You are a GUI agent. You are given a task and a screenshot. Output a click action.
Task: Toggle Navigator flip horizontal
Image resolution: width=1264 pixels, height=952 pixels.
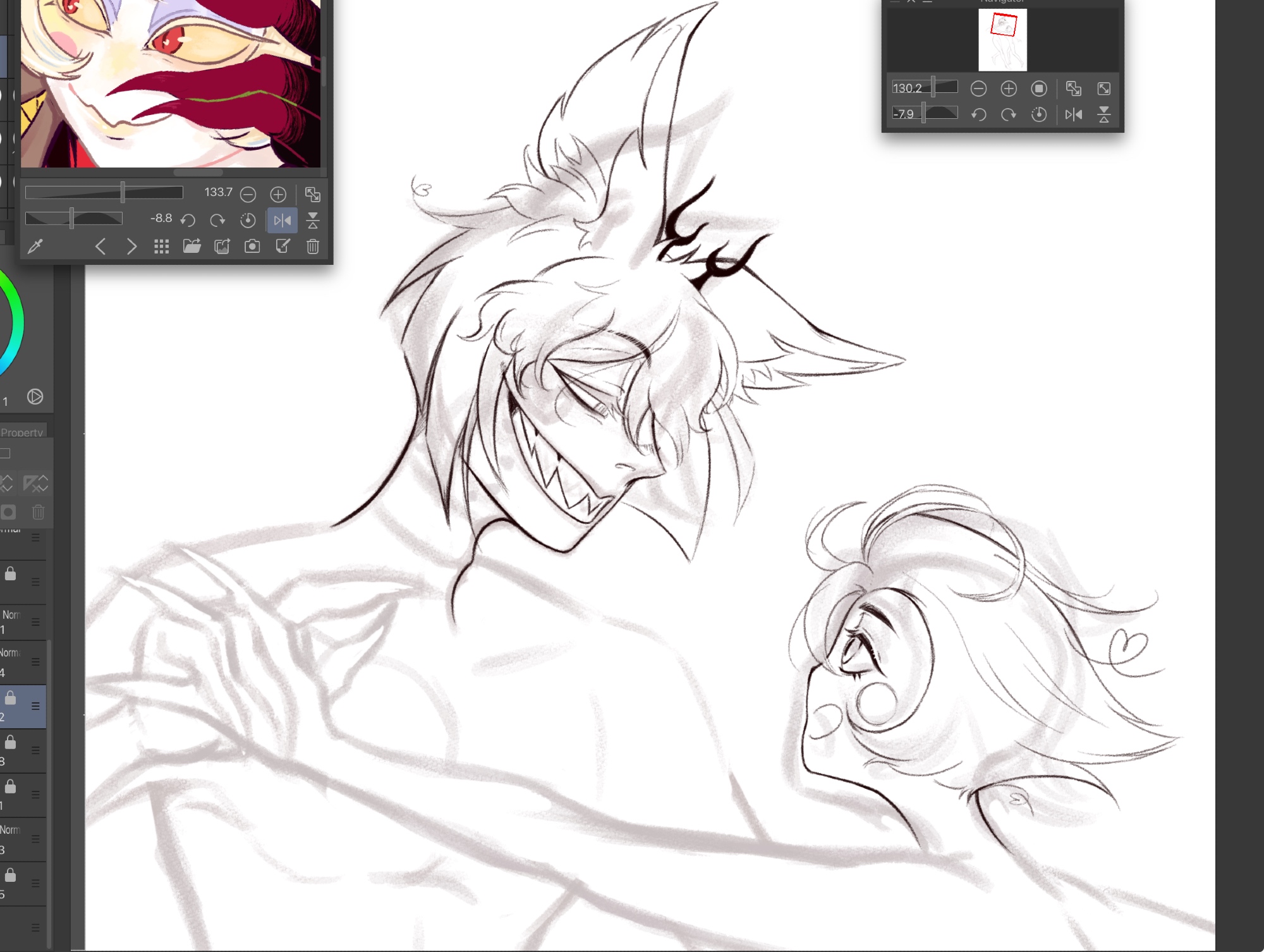pyautogui.click(x=1073, y=114)
